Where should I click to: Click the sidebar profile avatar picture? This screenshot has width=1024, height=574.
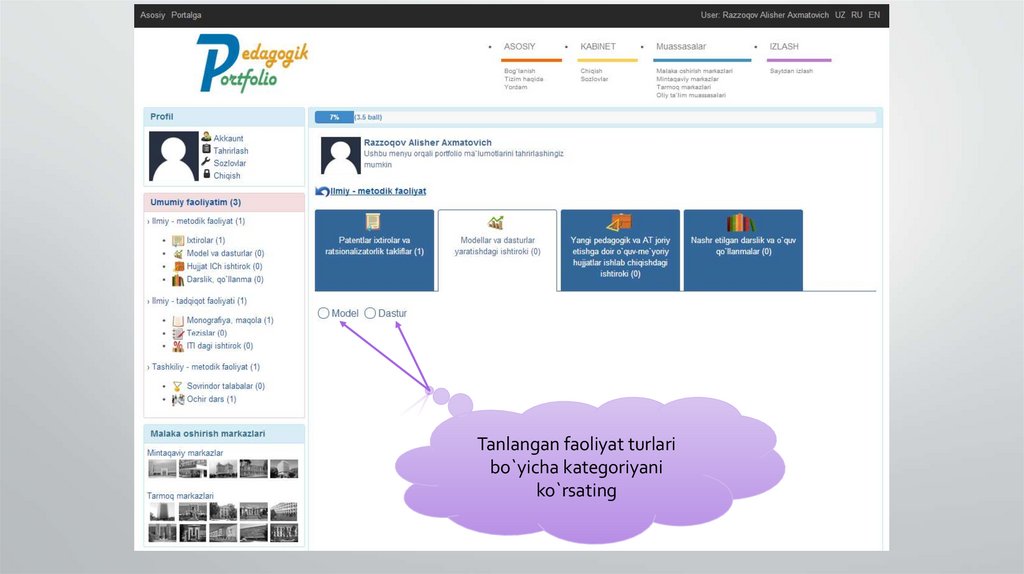[174, 156]
